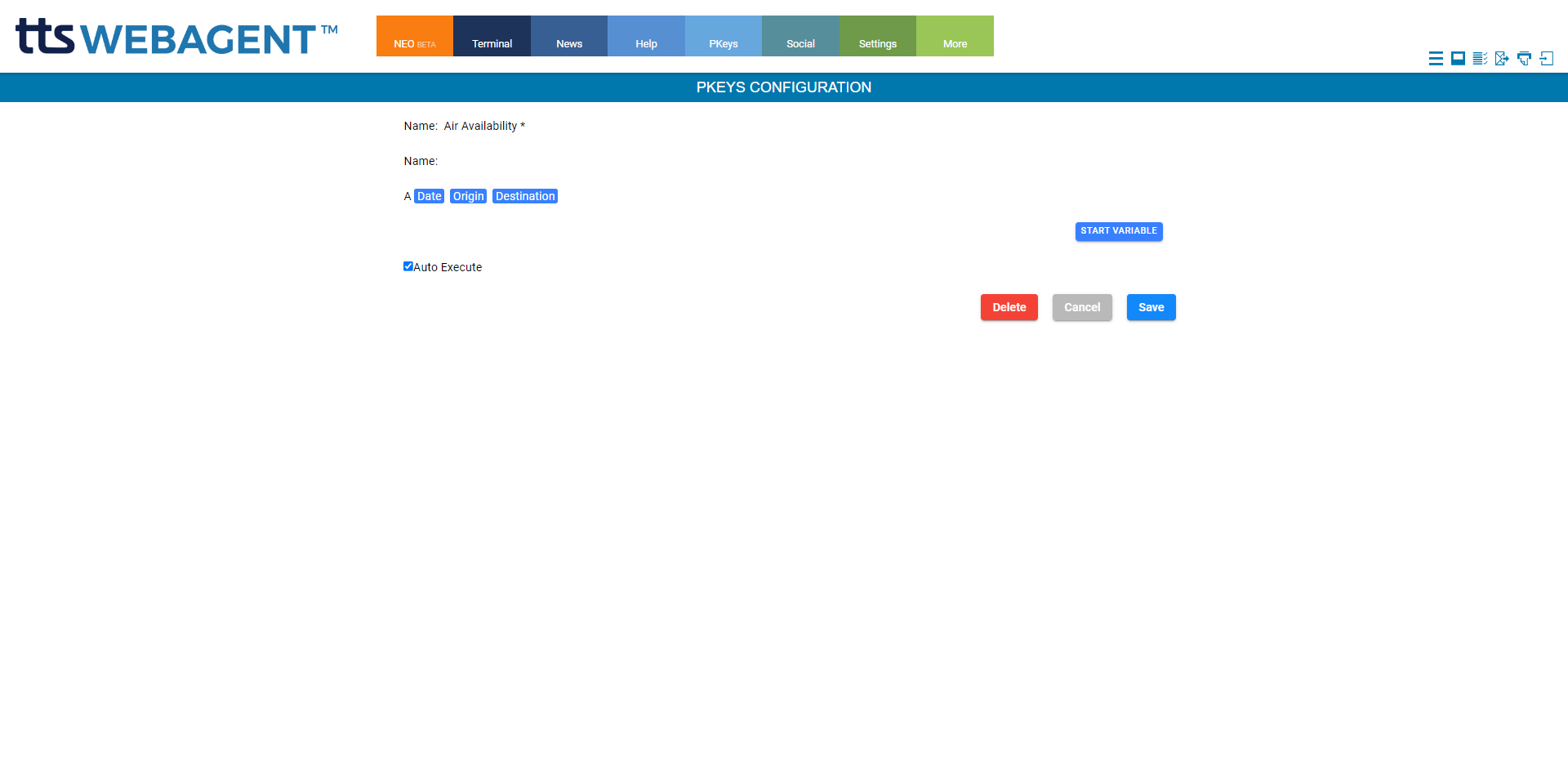The image size is (1568, 763).
Task: Open the Settings tab
Action: [x=878, y=37]
